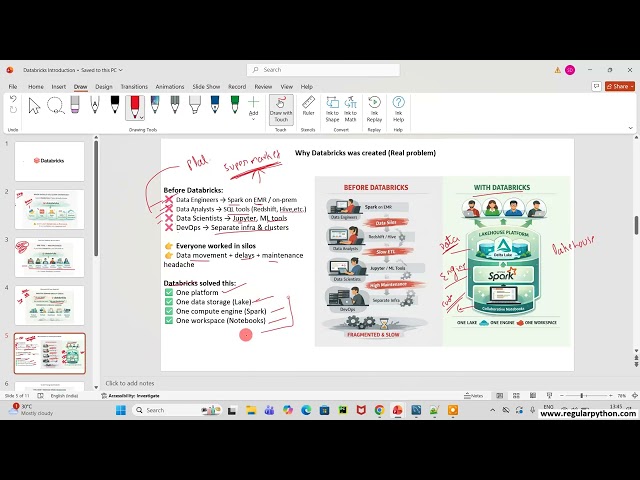Switch to Slide Sorter view
Screen dimensions: 640x480
(516, 396)
